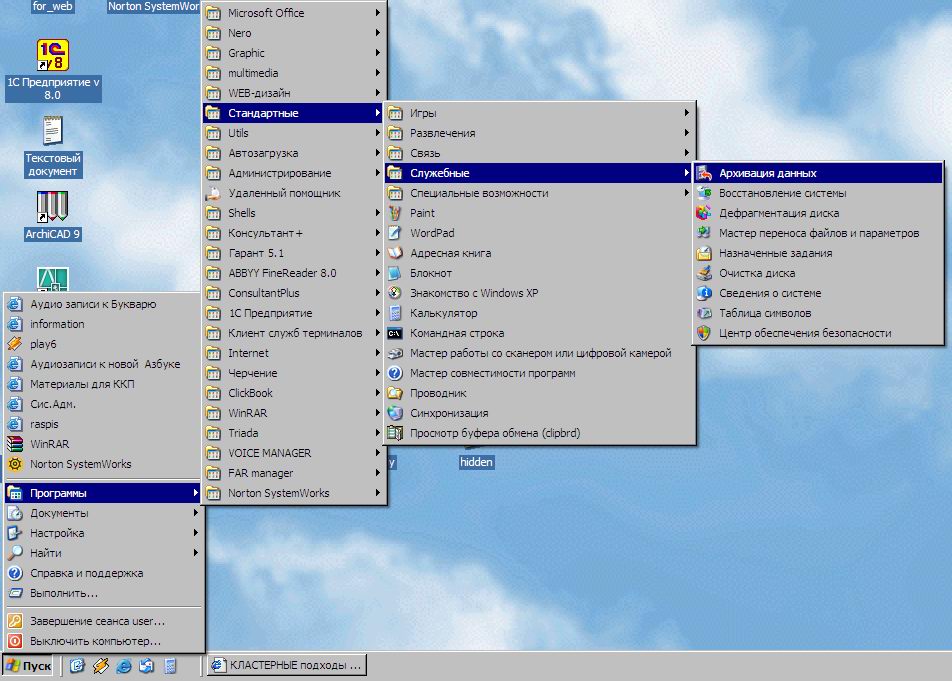Open the Адресная книга icon
The width and height of the screenshot is (952, 681).
395,253
